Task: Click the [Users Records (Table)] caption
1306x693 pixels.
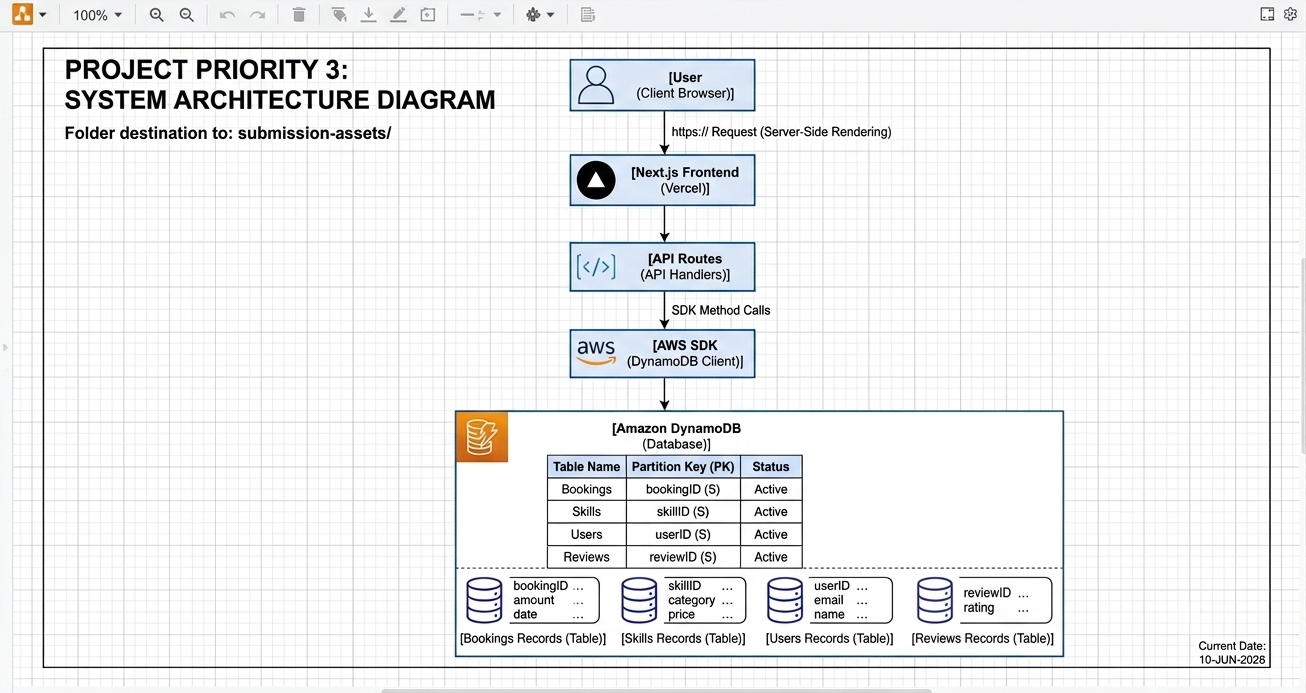Action: 829,639
